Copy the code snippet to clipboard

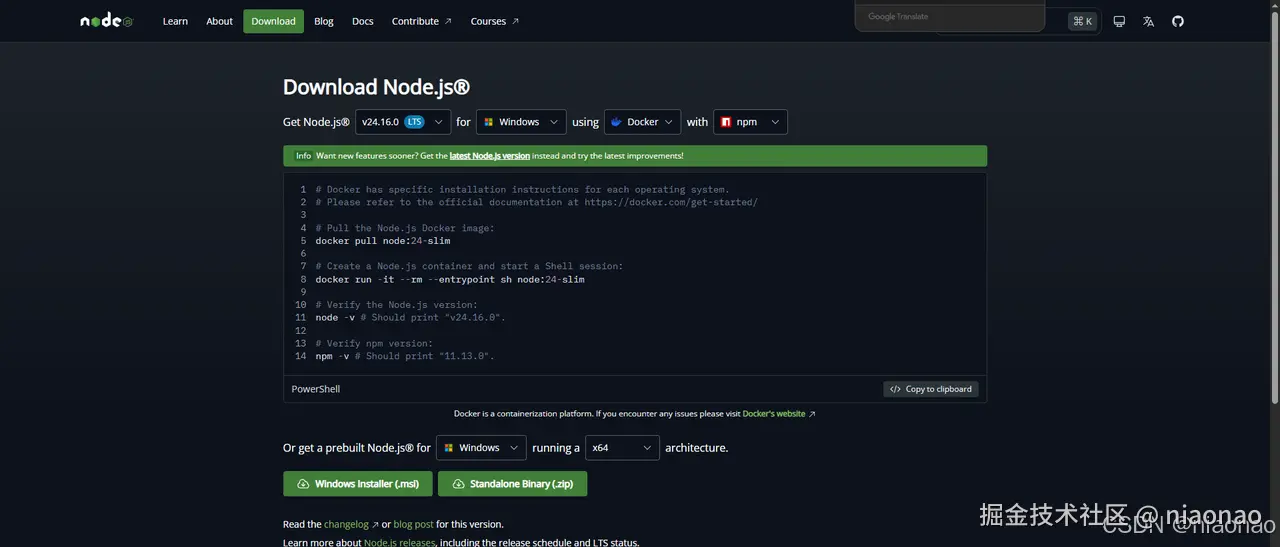click(x=931, y=389)
